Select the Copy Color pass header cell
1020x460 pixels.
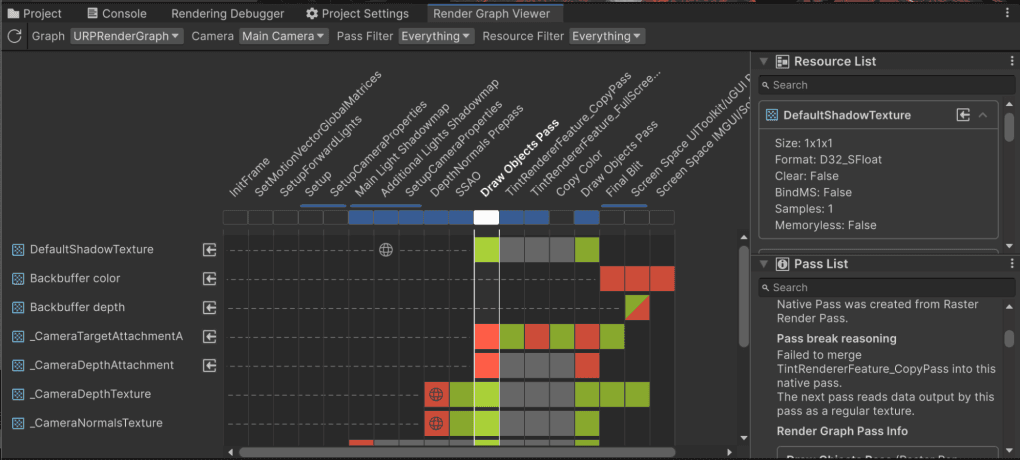point(562,217)
